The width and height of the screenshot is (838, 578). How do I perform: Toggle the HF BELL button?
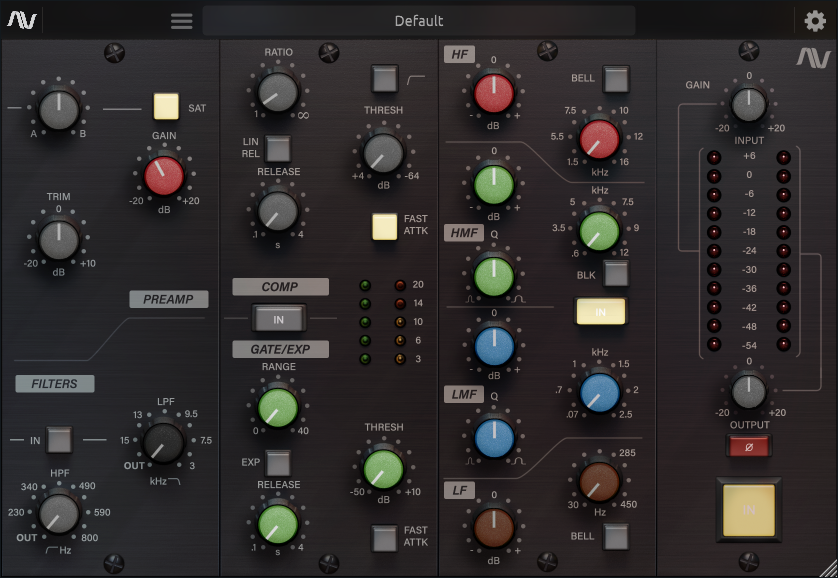point(616,78)
